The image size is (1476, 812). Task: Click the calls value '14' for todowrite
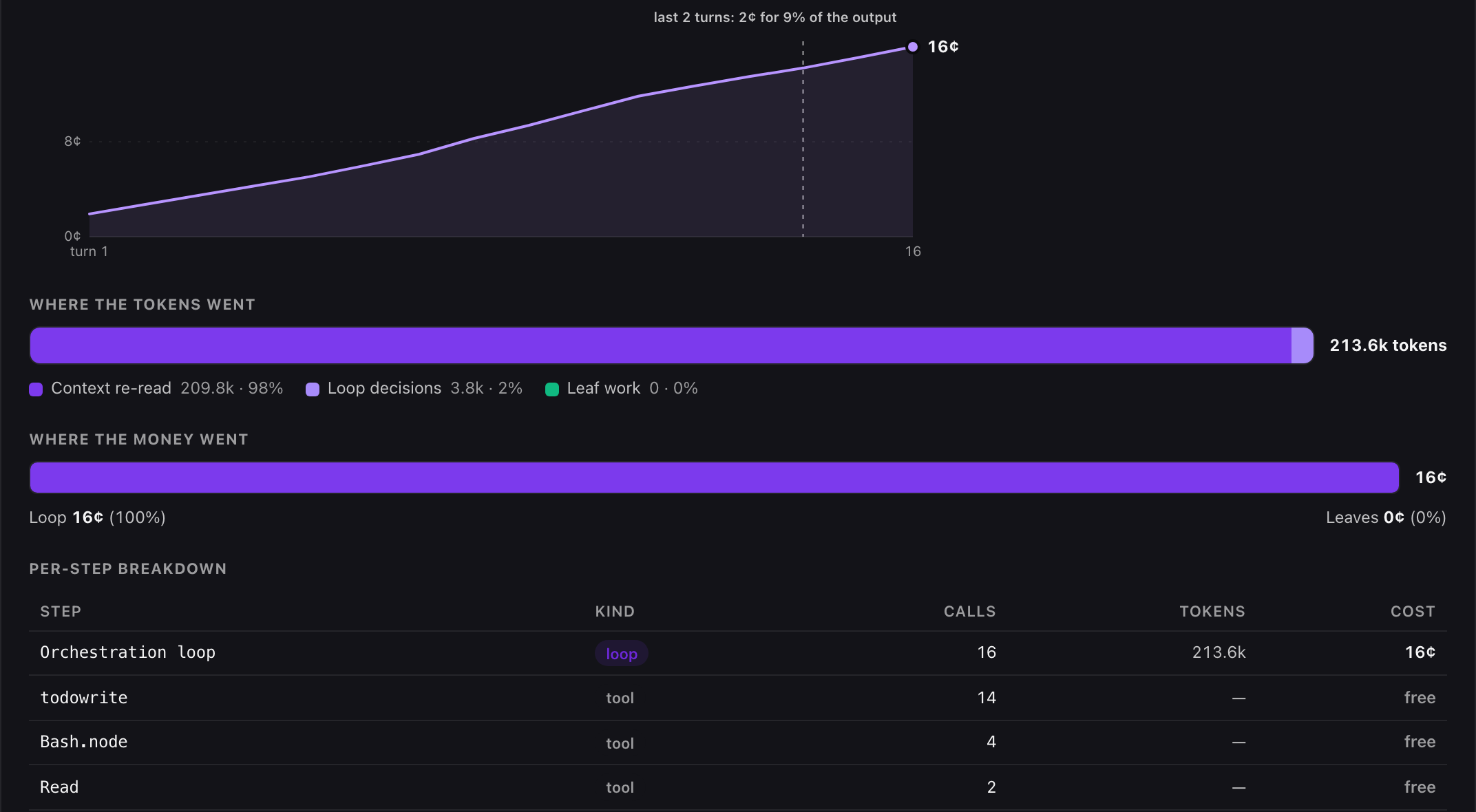click(x=987, y=698)
